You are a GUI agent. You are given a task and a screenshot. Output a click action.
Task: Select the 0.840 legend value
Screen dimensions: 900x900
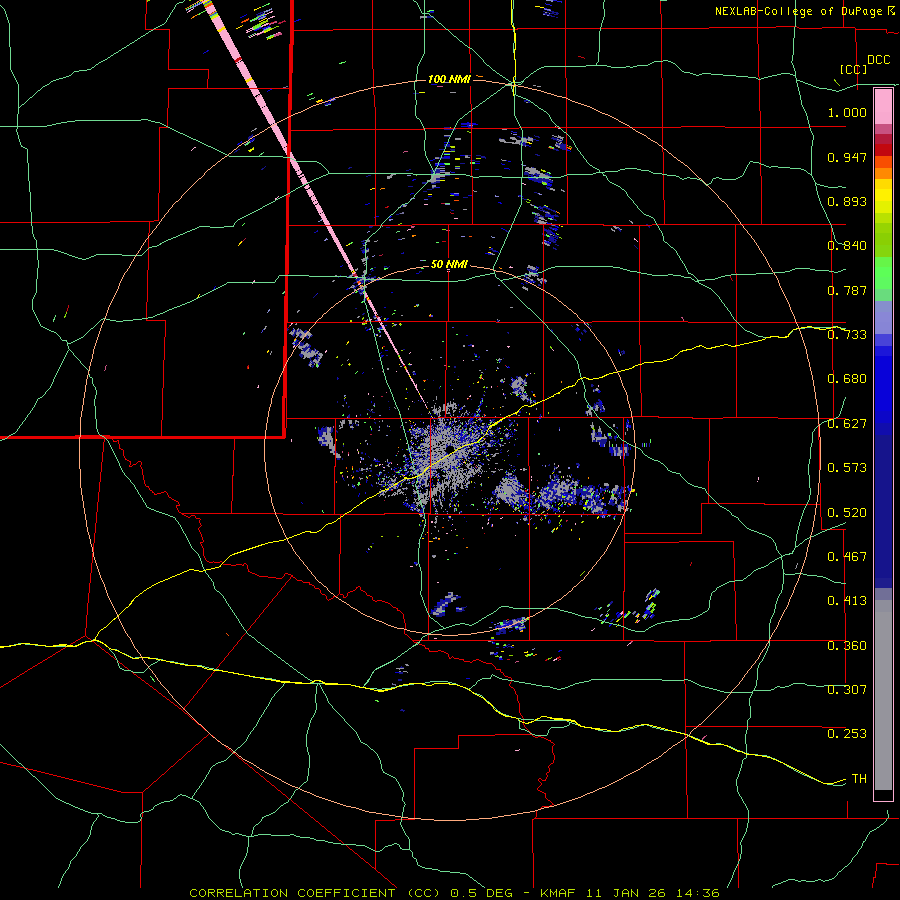(x=847, y=246)
